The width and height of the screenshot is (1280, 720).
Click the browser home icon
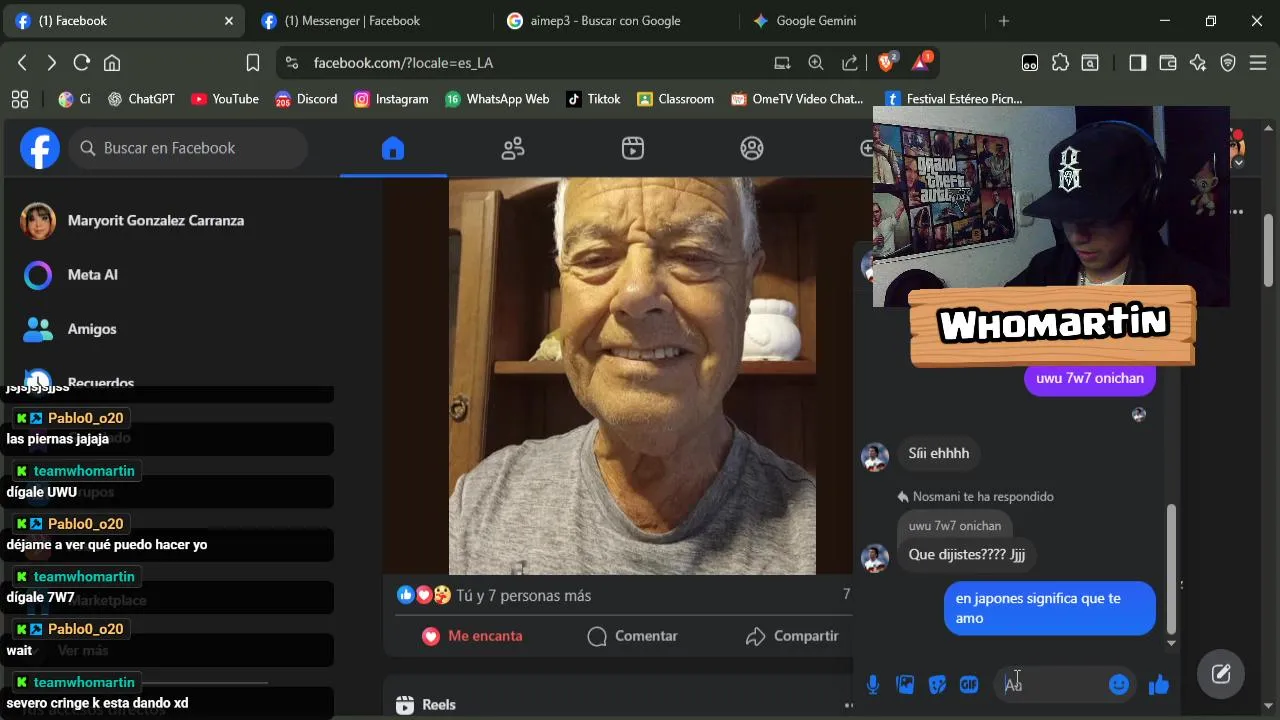pos(112,63)
